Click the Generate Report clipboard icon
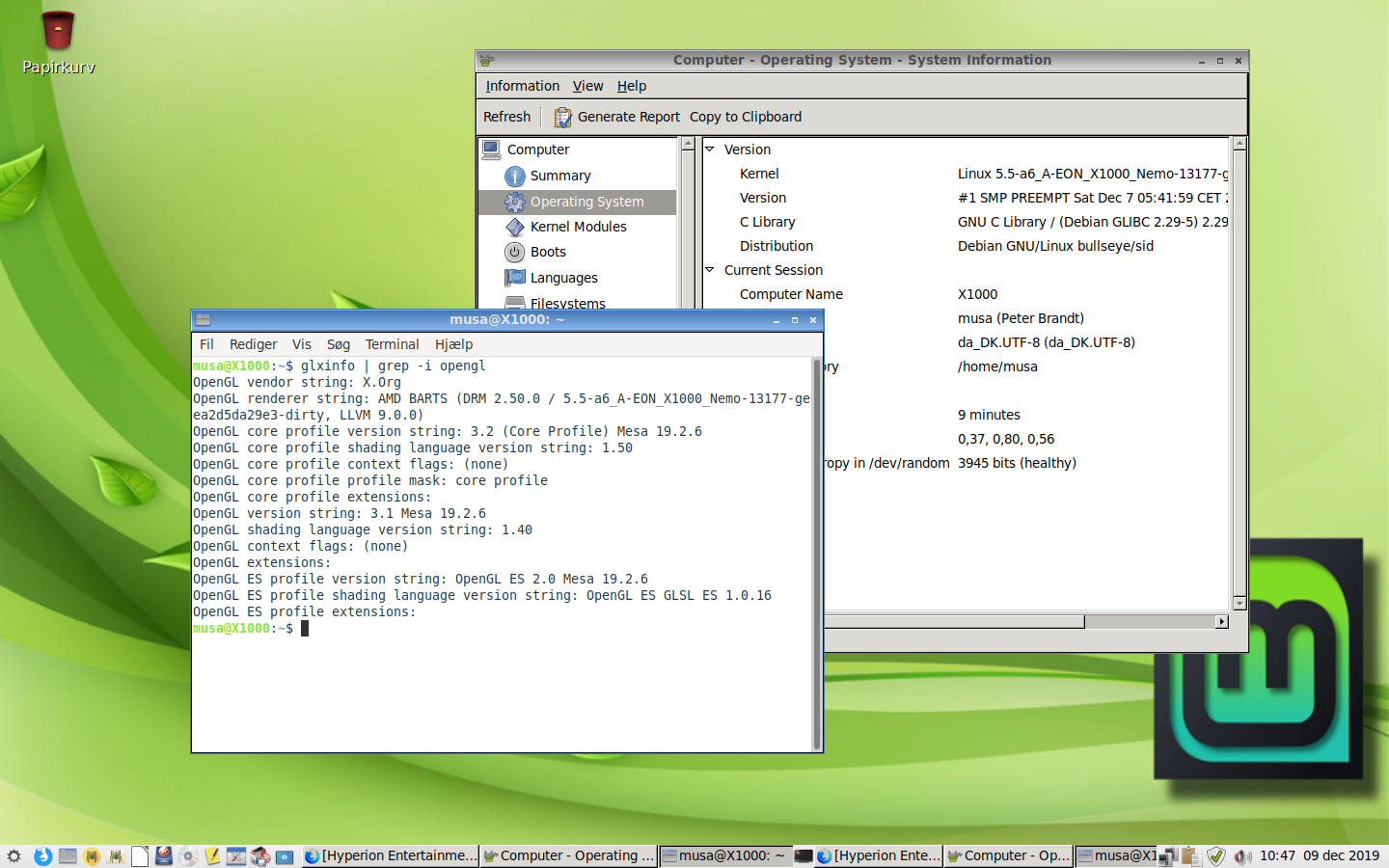The image size is (1389, 868). click(563, 118)
